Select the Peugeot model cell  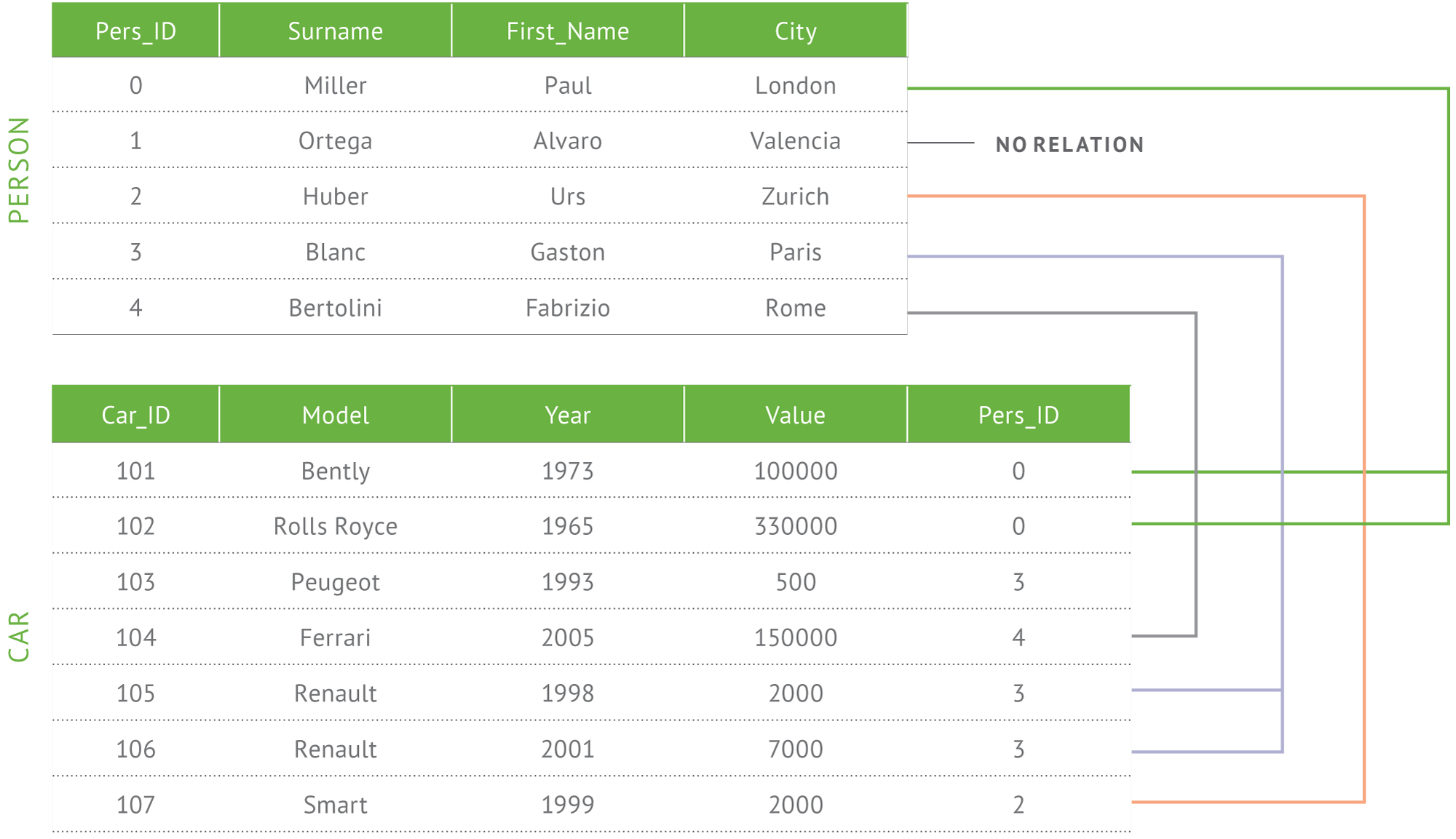point(335,582)
